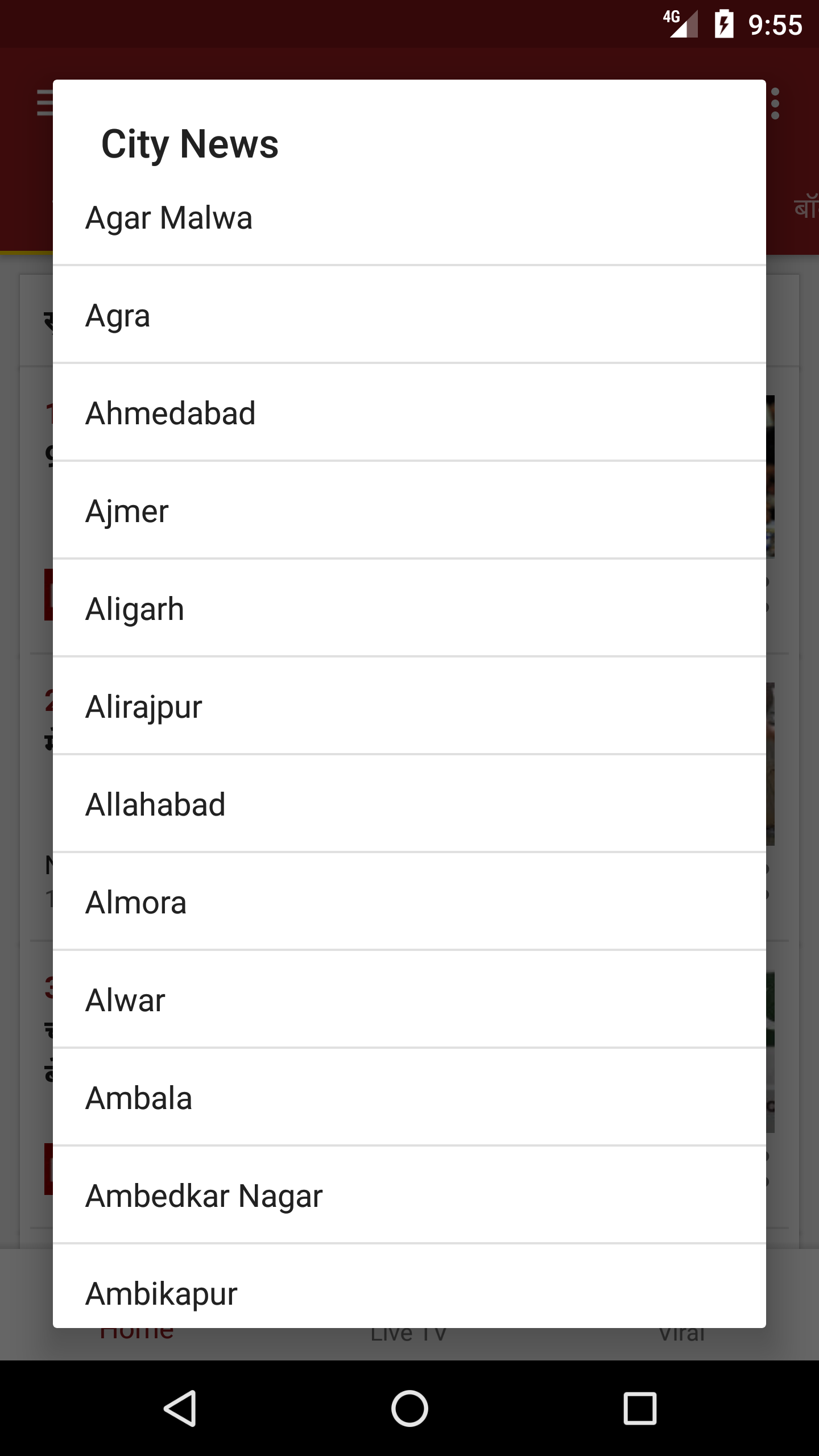Tap 4G signal strength icon
The height and width of the screenshot is (1456, 819).
click(681, 24)
